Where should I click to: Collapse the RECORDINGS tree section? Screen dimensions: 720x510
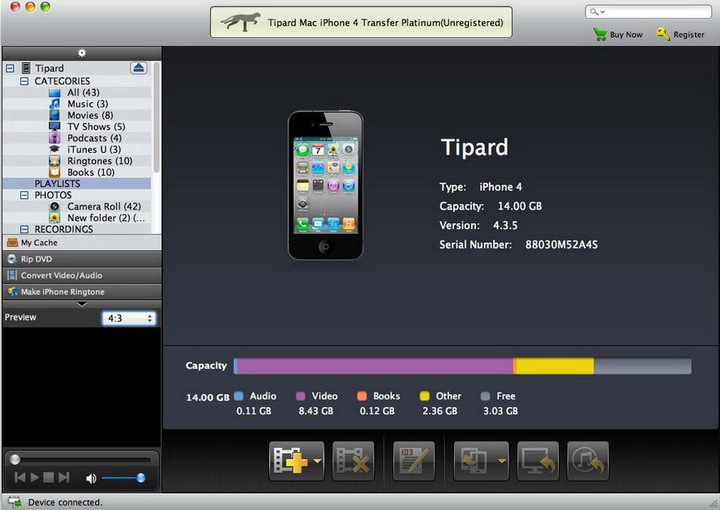tap(24, 229)
